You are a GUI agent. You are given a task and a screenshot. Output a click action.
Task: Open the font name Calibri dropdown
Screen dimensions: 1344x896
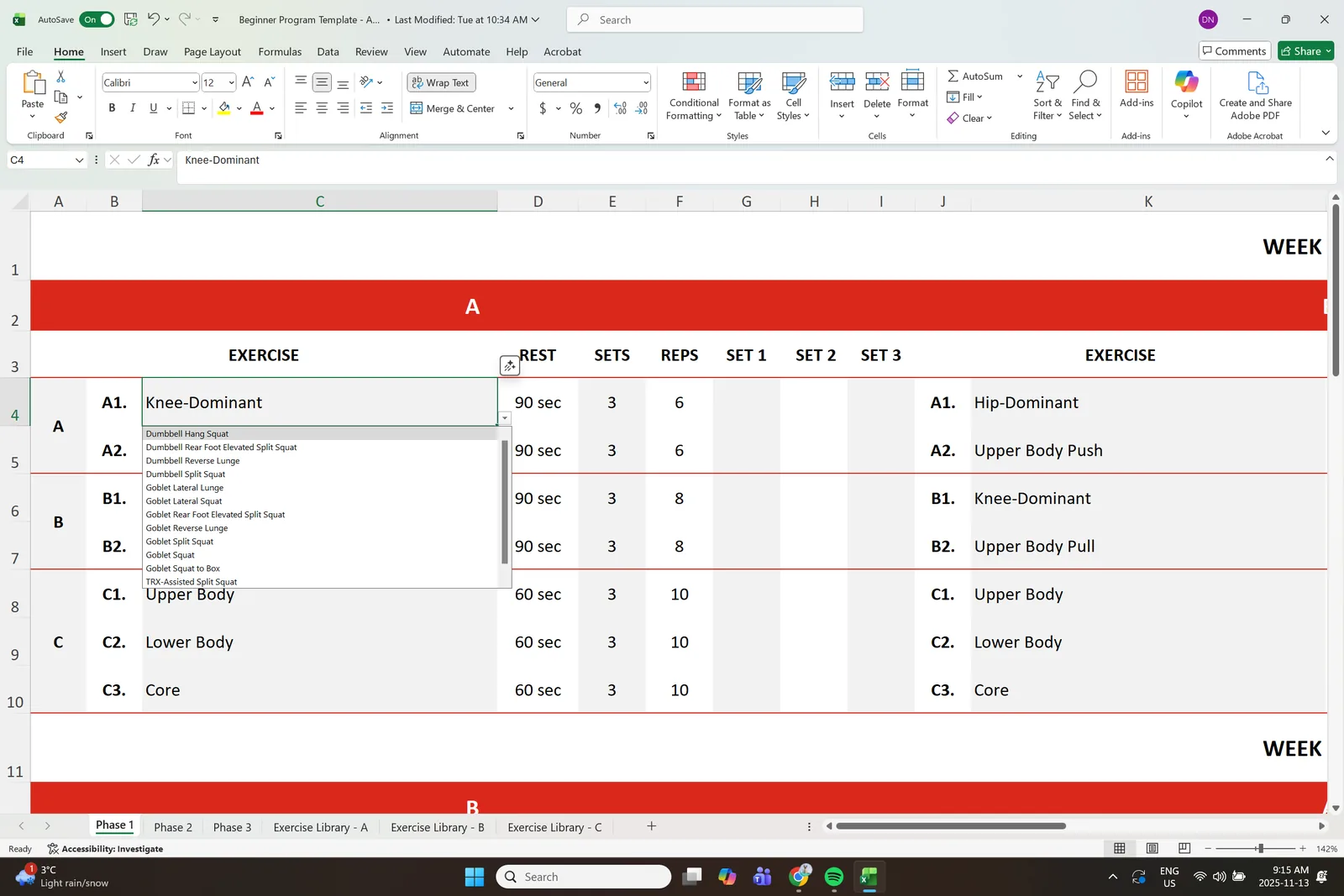pos(194,82)
